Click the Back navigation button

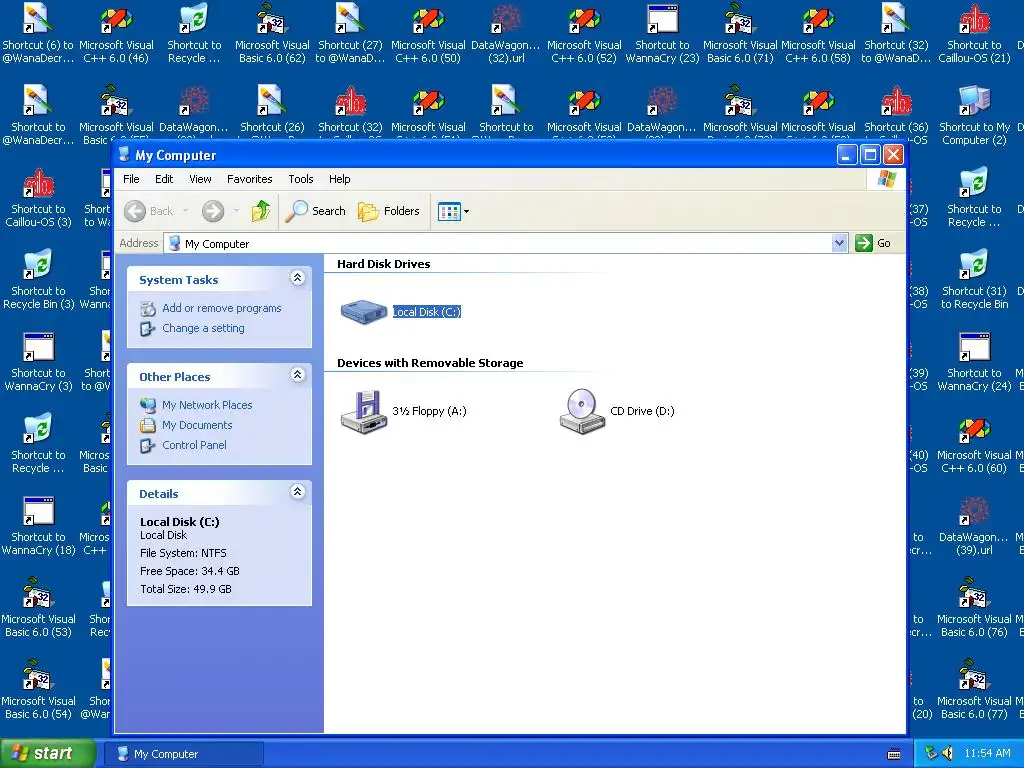(150, 211)
